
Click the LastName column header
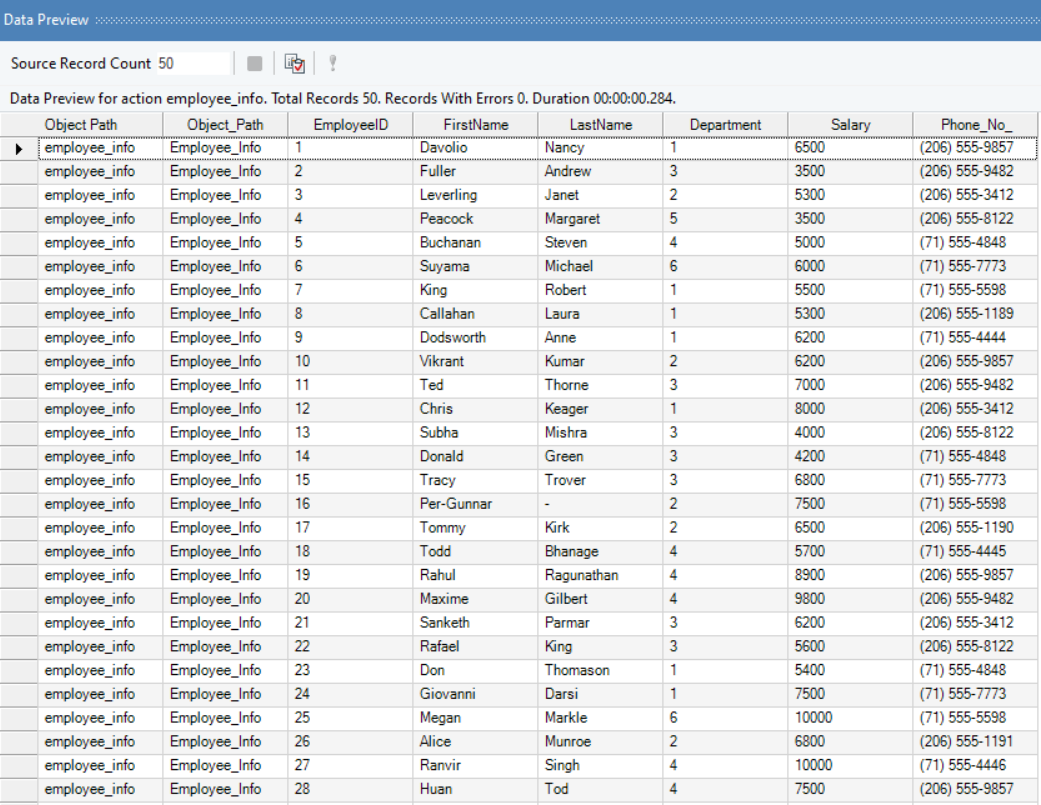click(600, 125)
